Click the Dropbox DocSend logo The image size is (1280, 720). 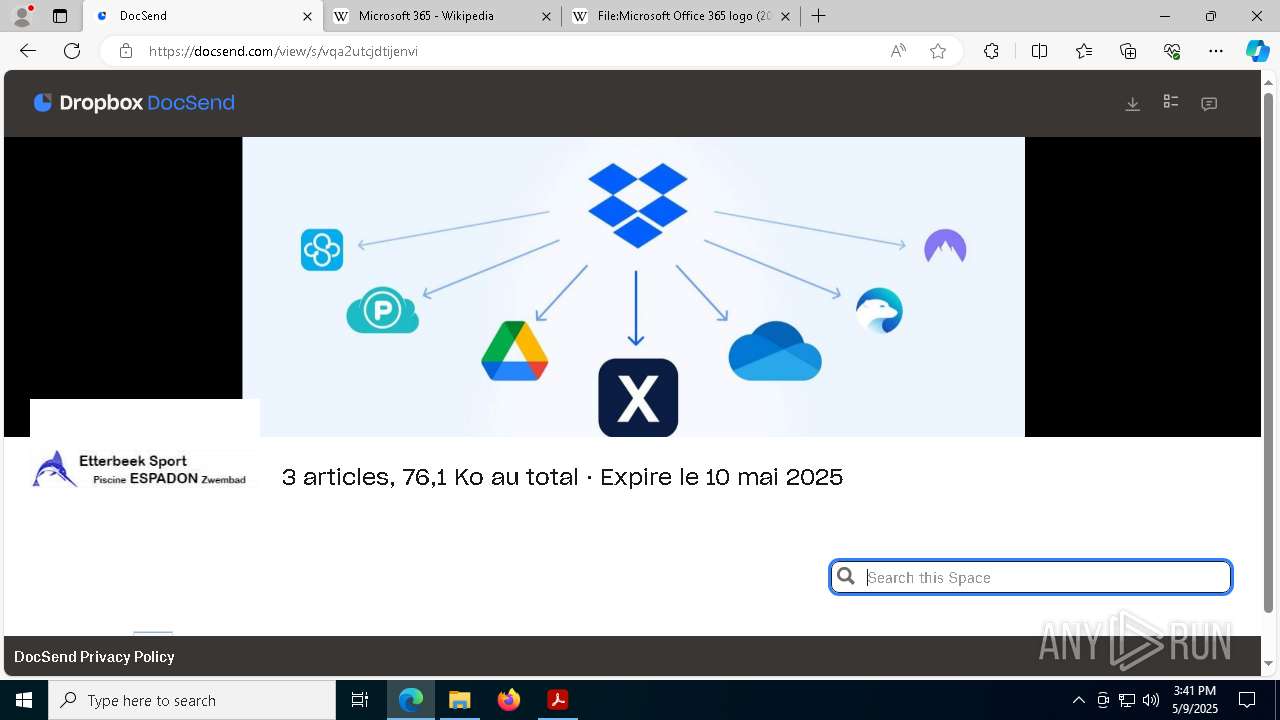pyautogui.click(x=134, y=103)
